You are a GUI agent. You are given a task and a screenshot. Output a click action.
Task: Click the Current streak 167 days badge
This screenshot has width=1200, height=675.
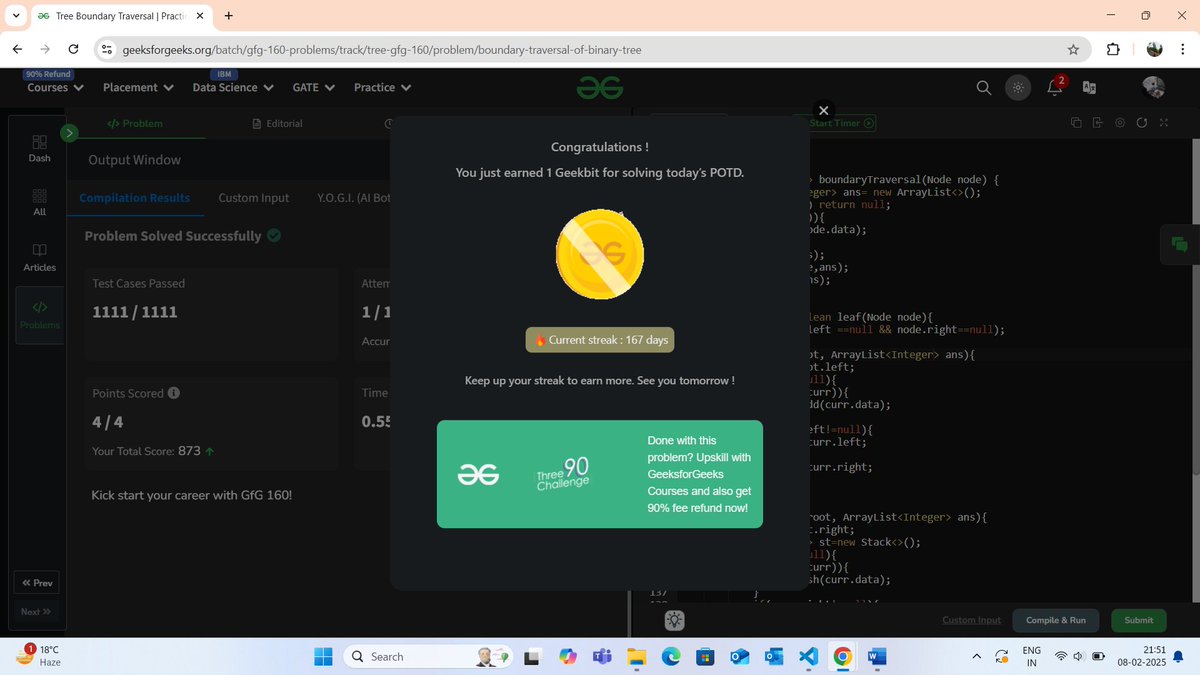click(600, 340)
